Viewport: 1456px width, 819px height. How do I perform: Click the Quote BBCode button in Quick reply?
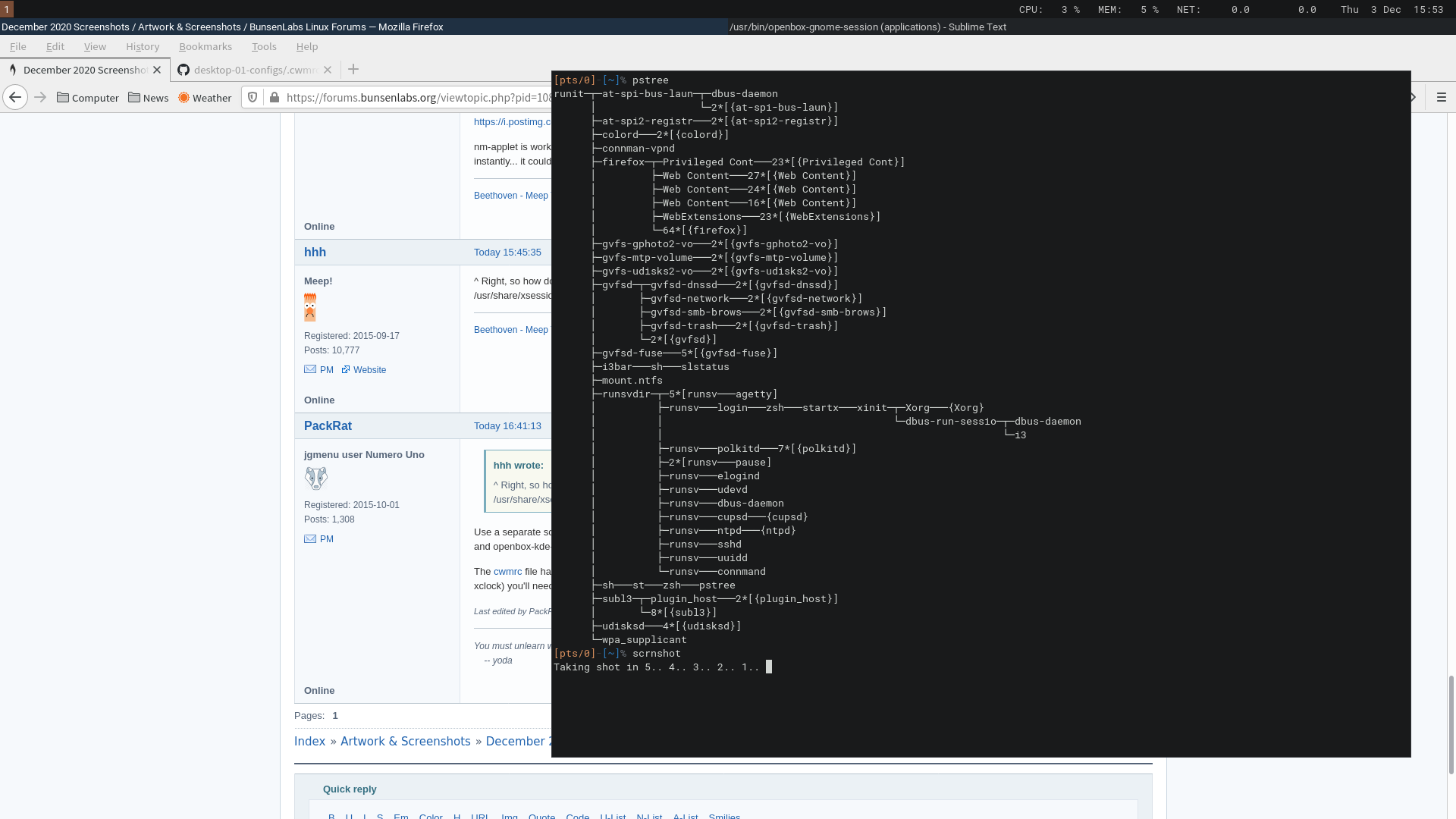click(x=541, y=815)
